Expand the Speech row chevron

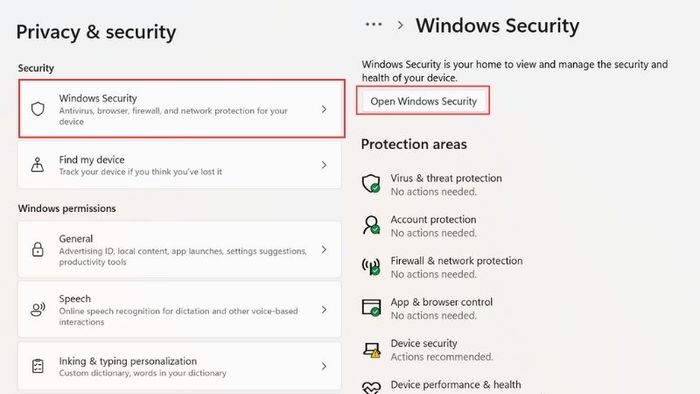pos(324,309)
